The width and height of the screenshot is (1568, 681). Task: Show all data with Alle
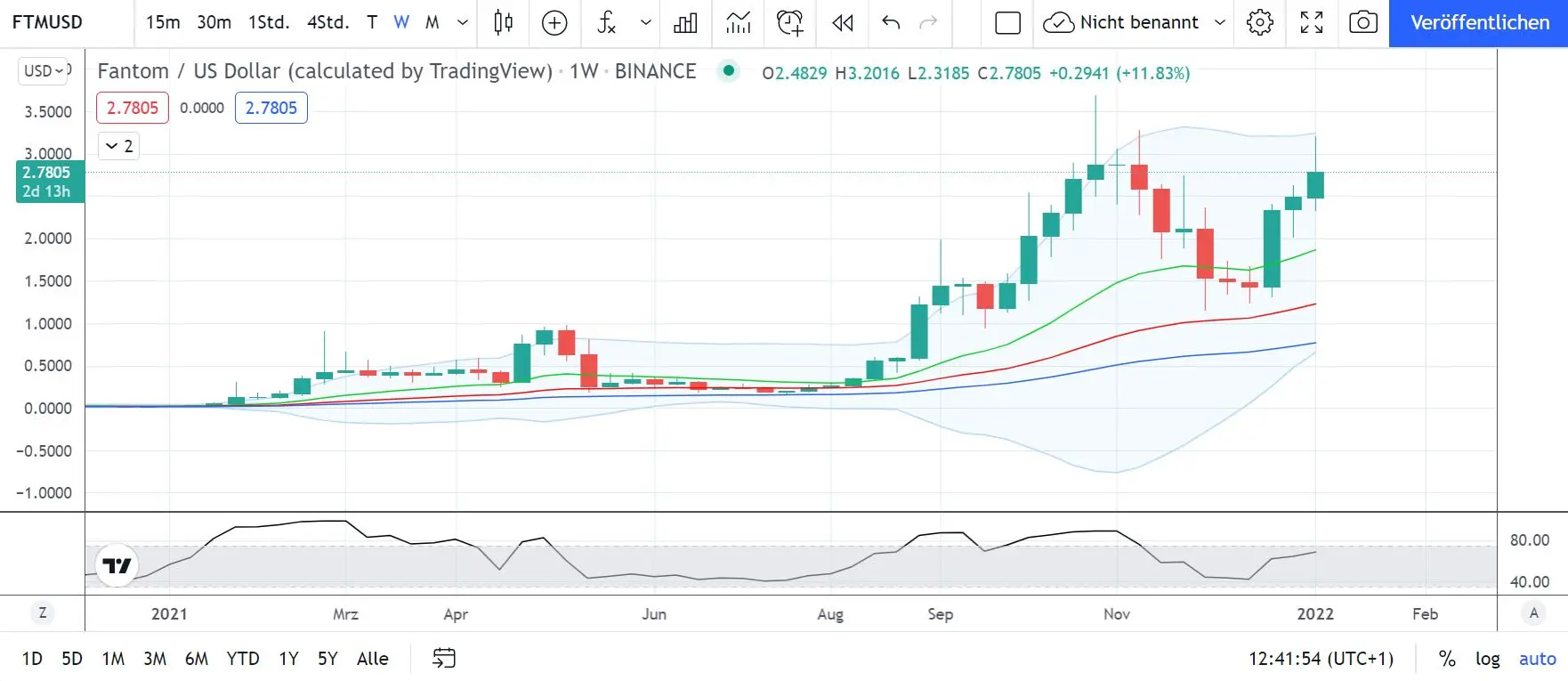(x=373, y=659)
